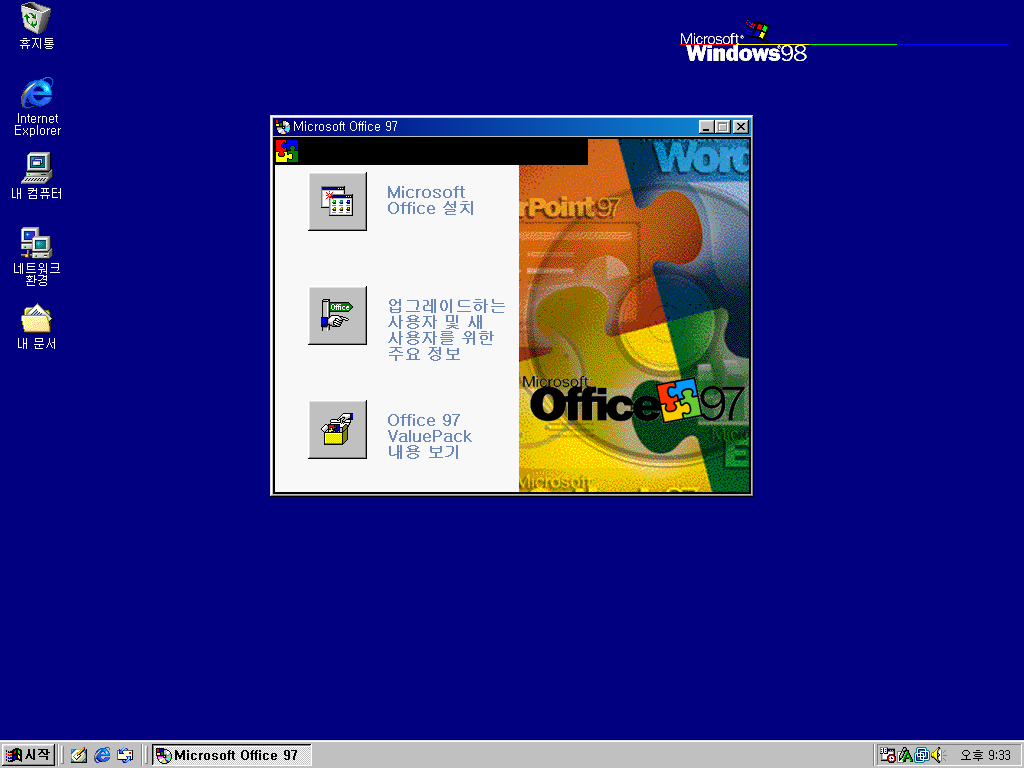Image resolution: width=1024 pixels, height=768 pixels.
Task: Minimize the Microsoft Office 97 window
Action: click(x=706, y=127)
